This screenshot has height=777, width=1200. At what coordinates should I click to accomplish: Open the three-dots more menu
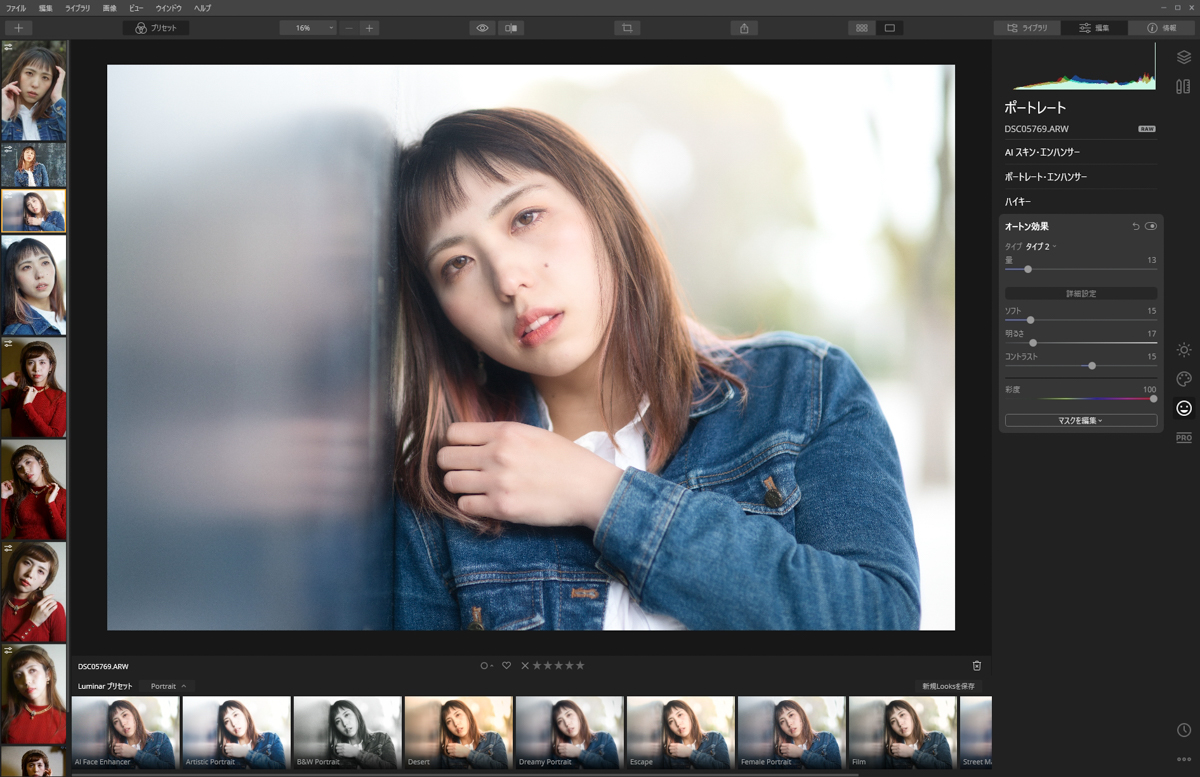(x=1184, y=760)
